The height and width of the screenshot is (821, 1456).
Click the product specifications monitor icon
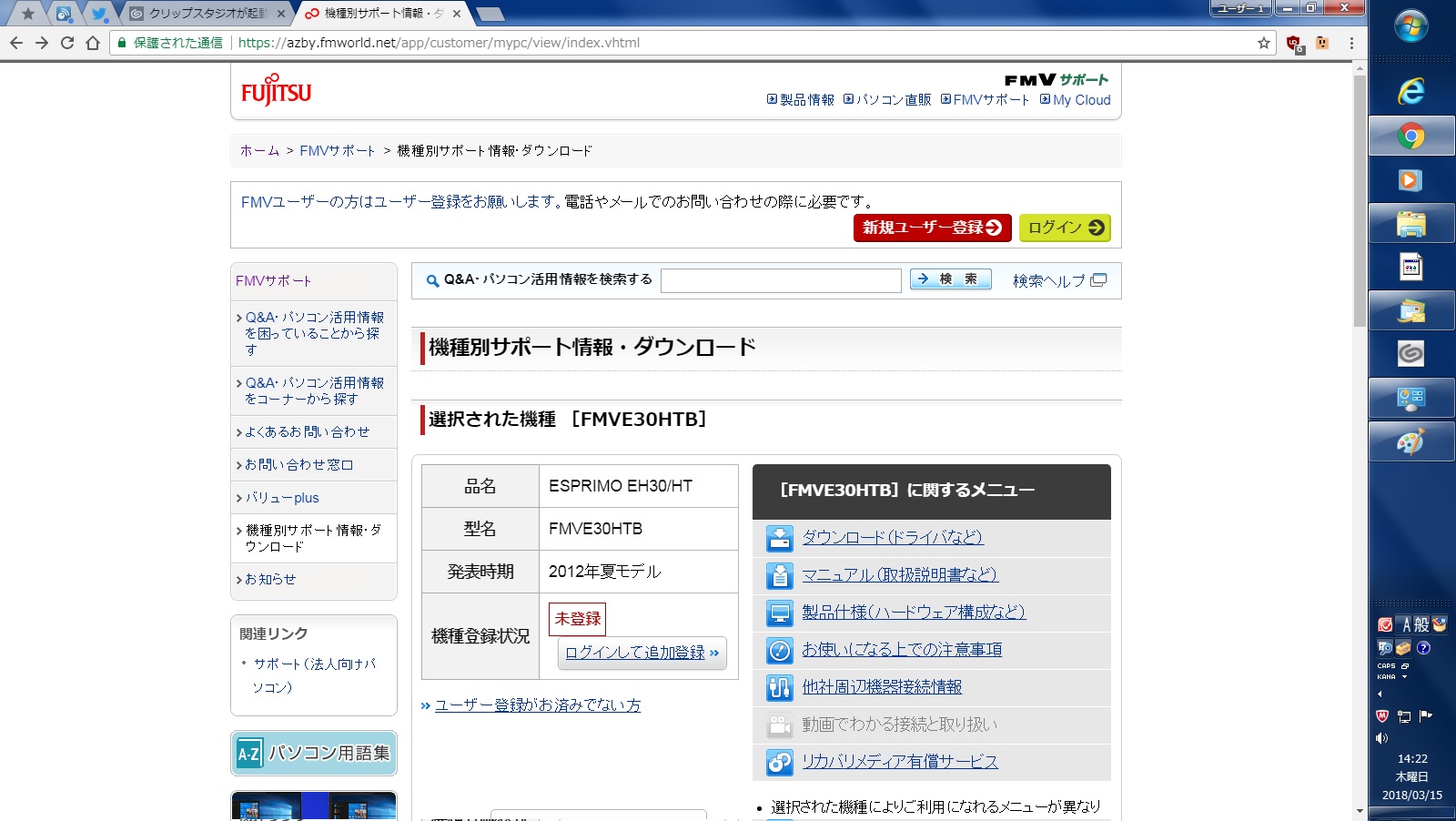point(779,613)
